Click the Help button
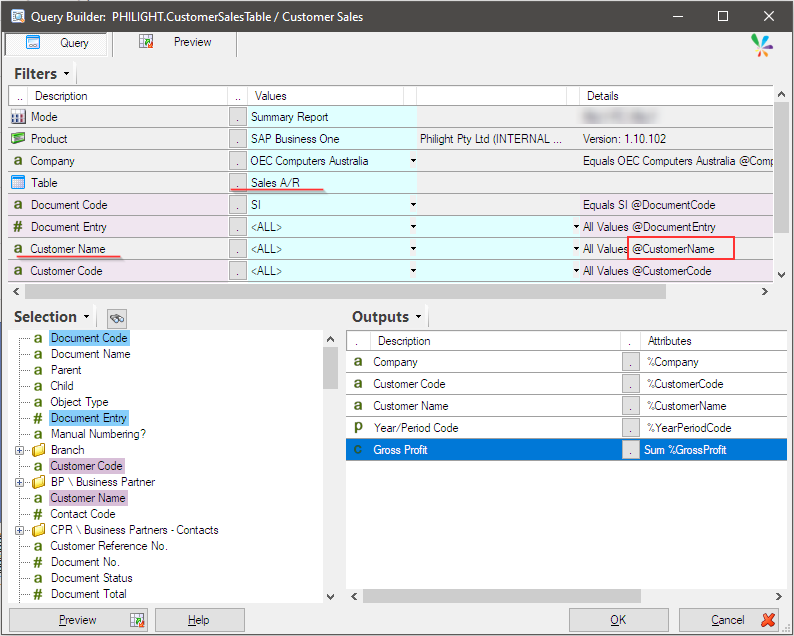Viewport: 794px width, 636px height. pos(200,620)
